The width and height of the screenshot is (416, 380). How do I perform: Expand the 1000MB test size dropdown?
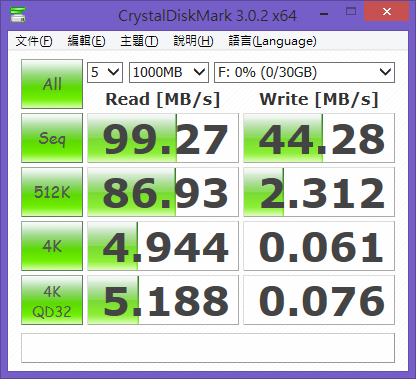169,72
